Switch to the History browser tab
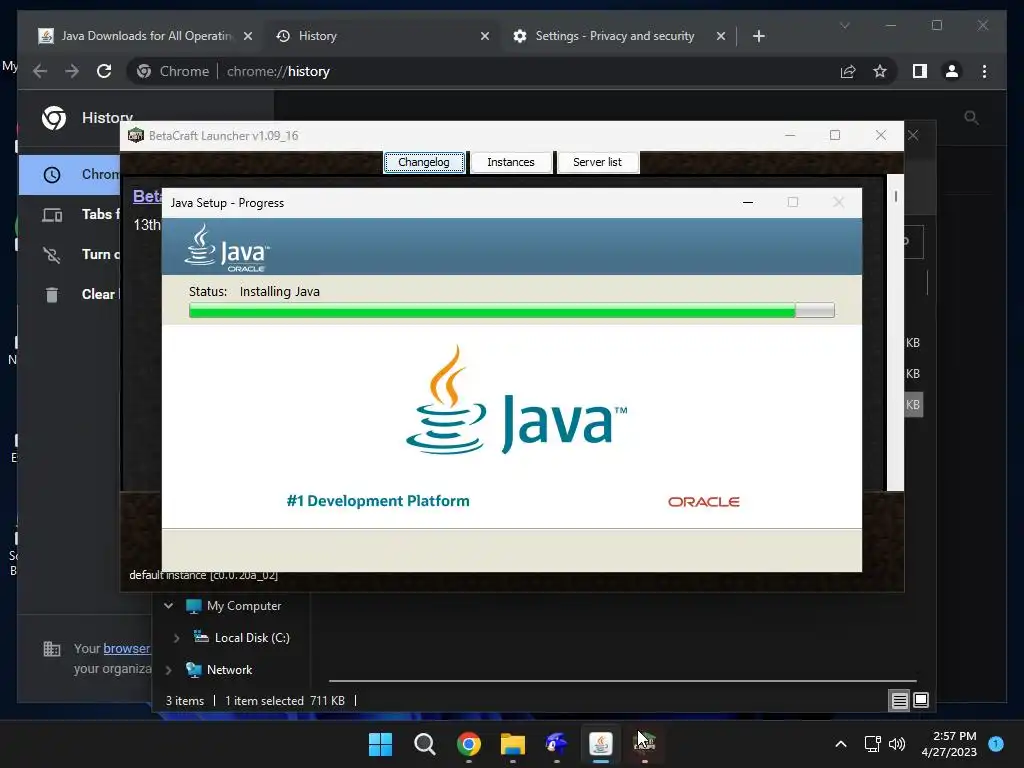 pyautogui.click(x=382, y=36)
